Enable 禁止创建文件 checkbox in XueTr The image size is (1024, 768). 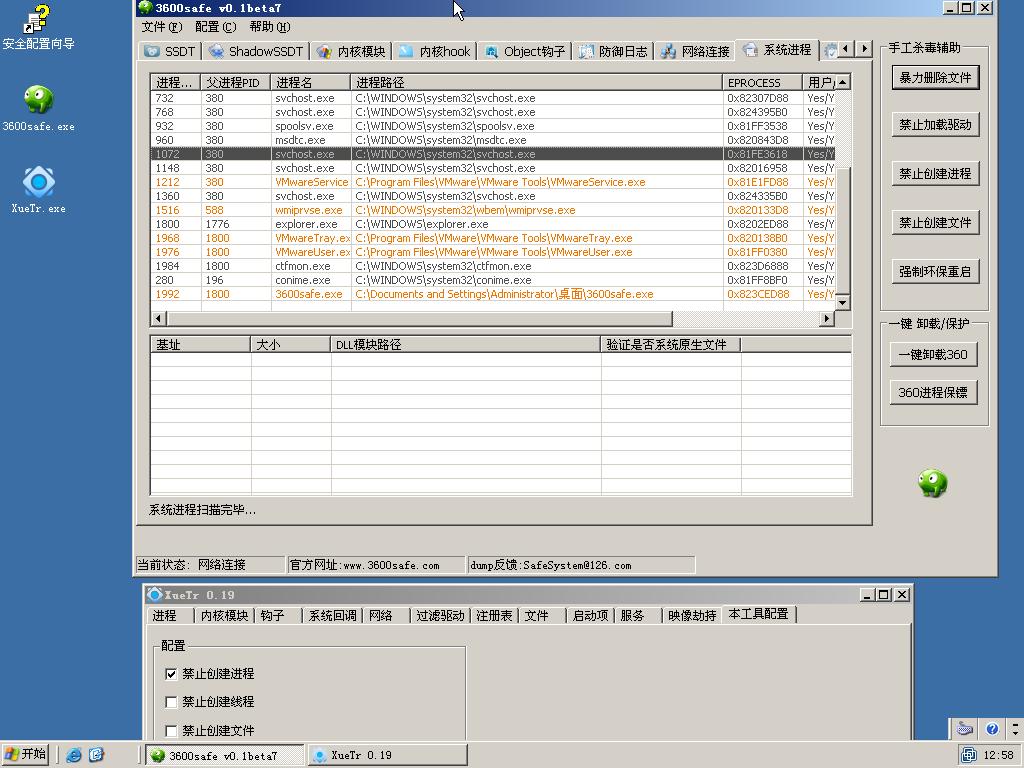171,730
